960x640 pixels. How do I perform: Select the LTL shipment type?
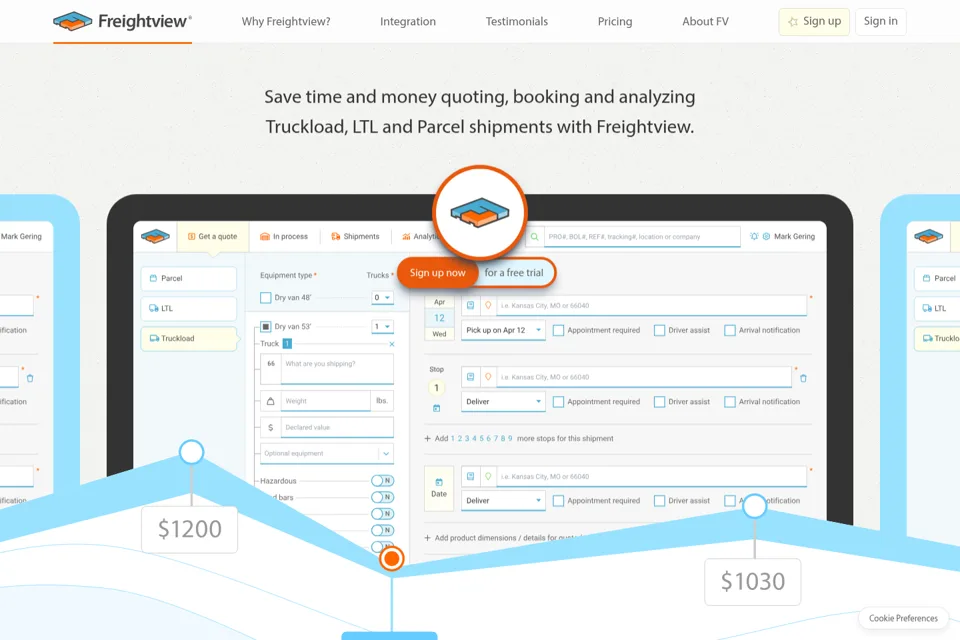click(x=189, y=308)
